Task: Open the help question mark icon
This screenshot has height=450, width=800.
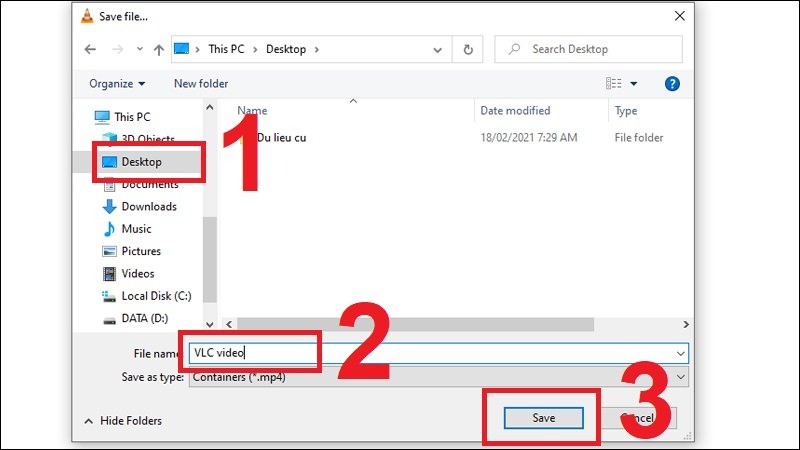Action: (x=673, y=84)
